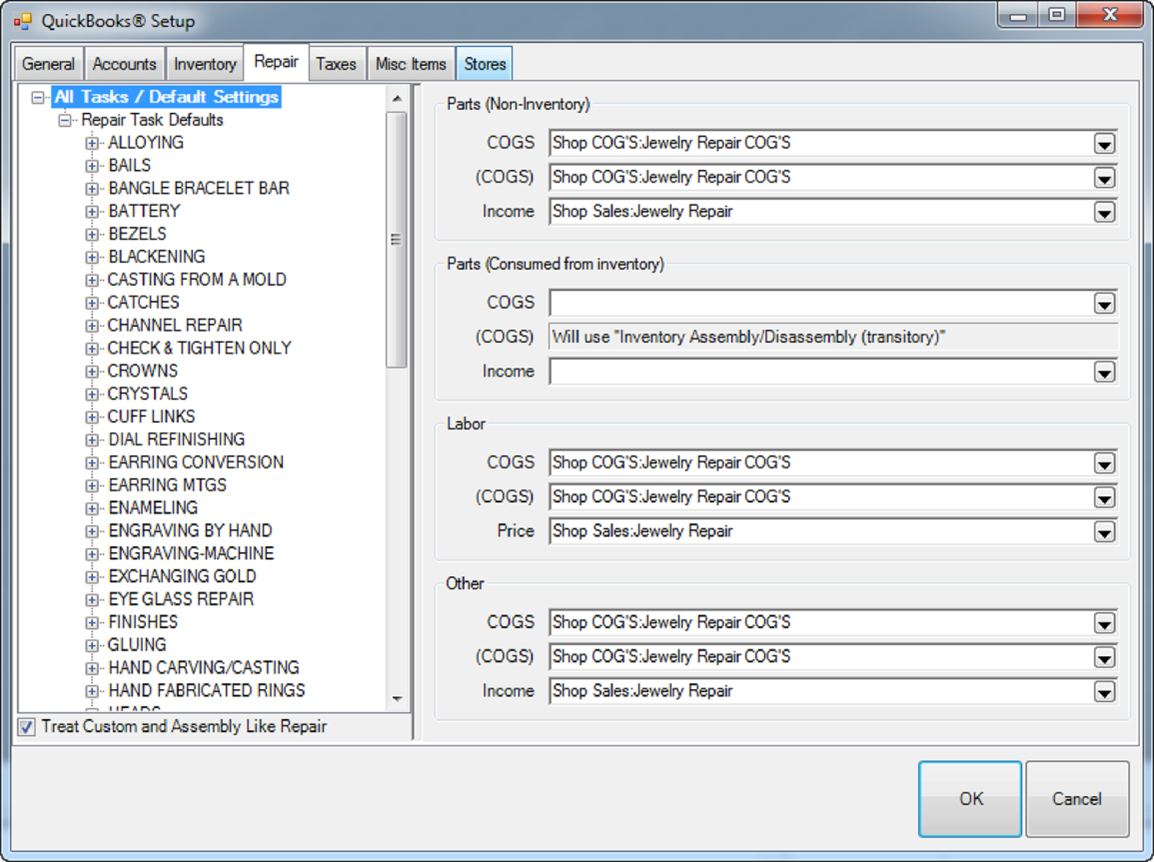Collapse the Repair Task Defaults node
This screenshot has width=1154, height=862.
coord(66,120)
